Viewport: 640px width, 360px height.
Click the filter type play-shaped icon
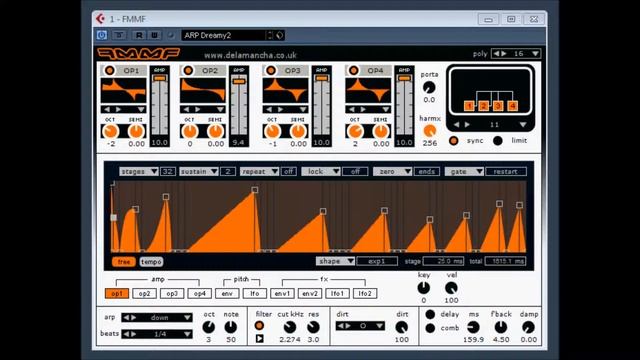(x=259, y=339)
